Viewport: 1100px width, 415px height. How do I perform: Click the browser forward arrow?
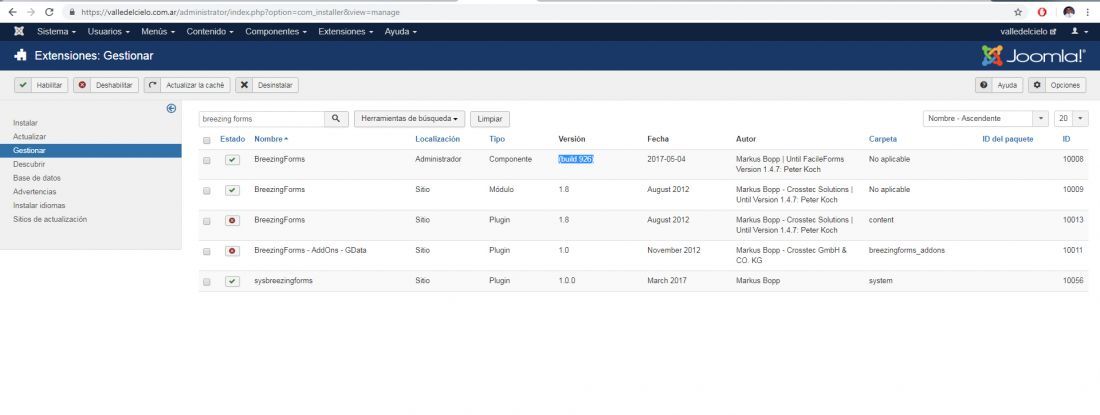click(x=30, y=12)
